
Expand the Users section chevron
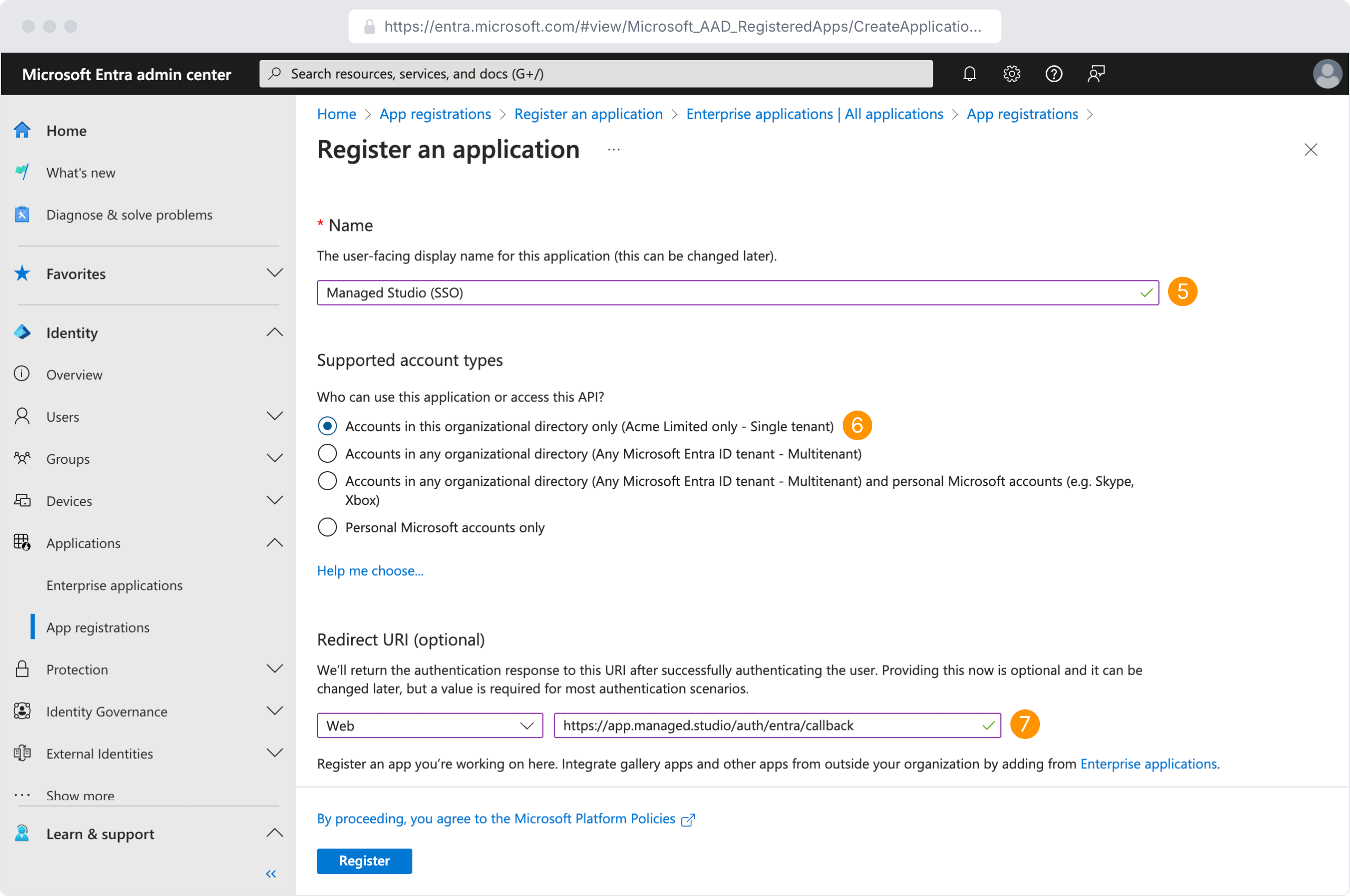click(274, 416)
